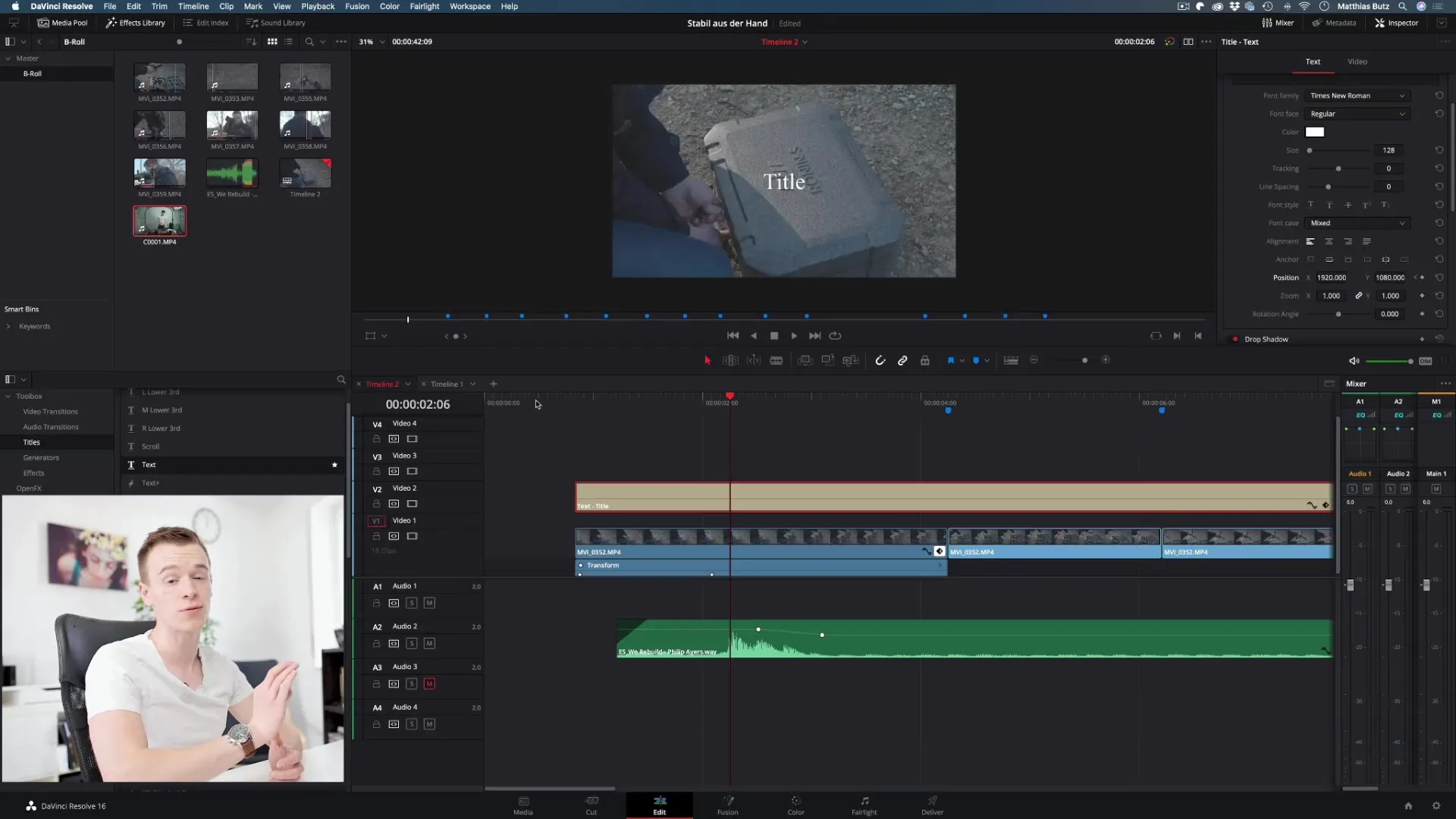
Task: Disable the Video 2 track
Action: coord(412,504)
